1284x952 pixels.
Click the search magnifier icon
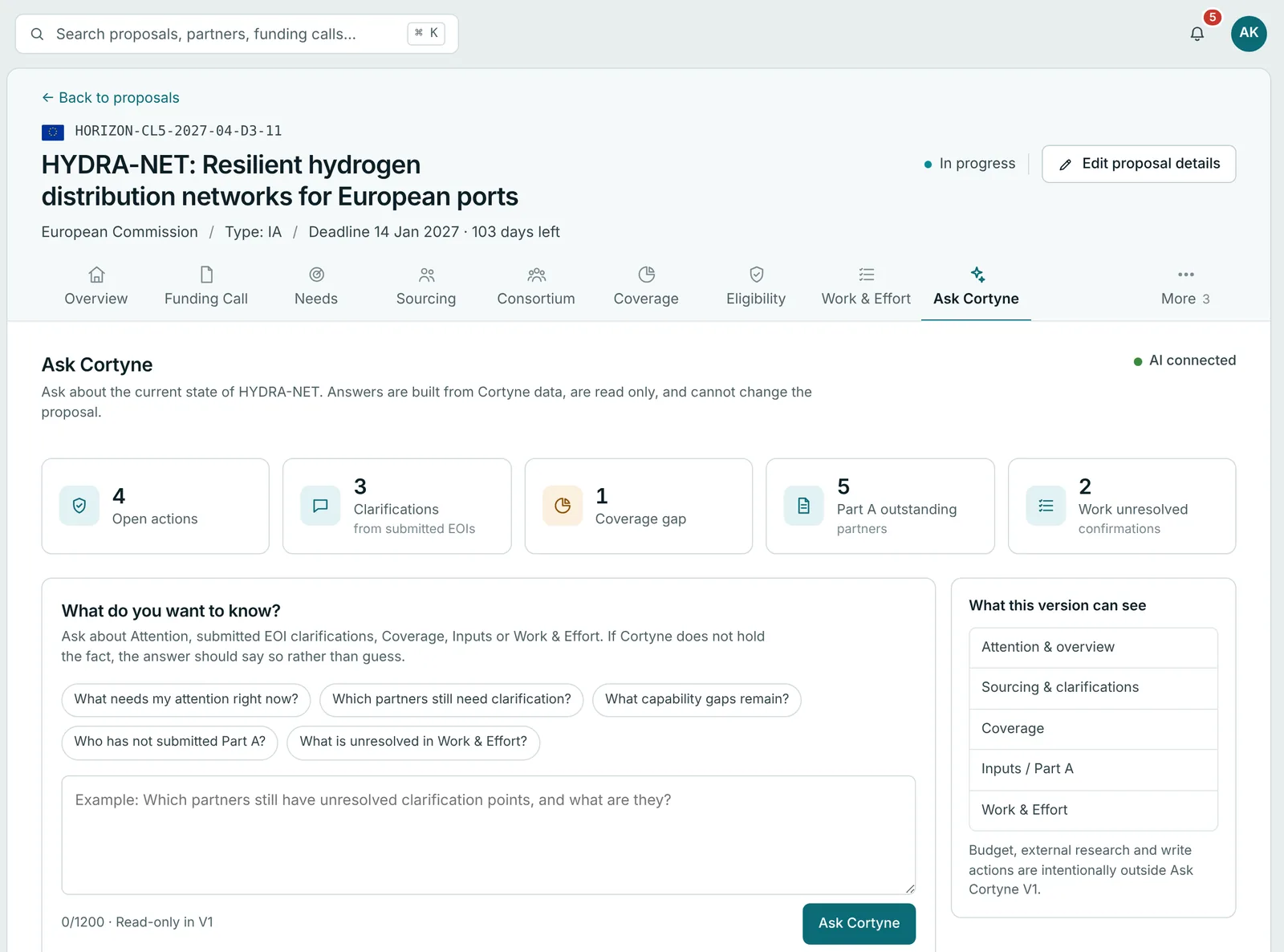[x=37, y=34]
